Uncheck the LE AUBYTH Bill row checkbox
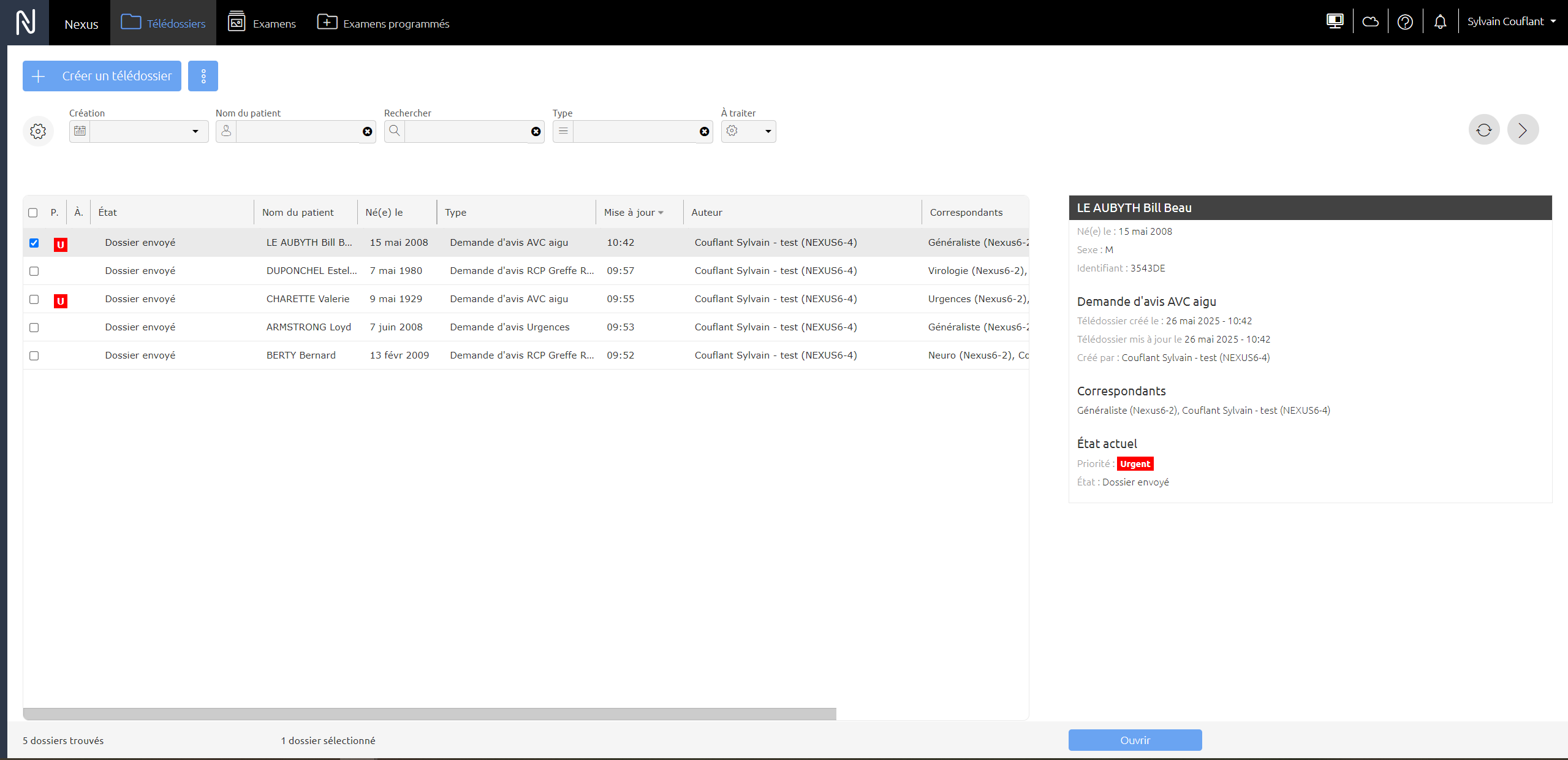 pos(34,243)
